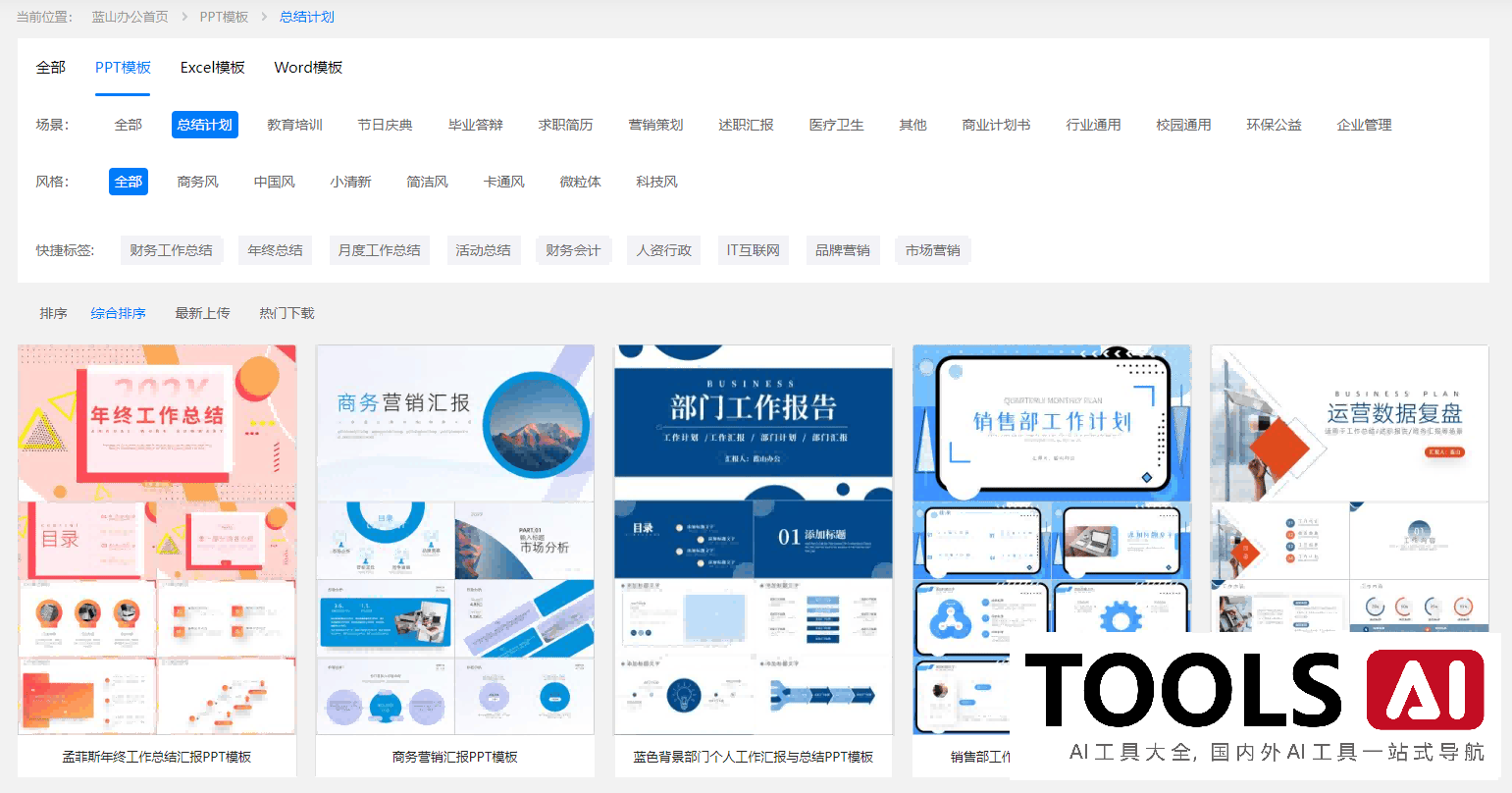Click the 财务工作总结 quick tag
1512x793 pixels.
[172, 250]
